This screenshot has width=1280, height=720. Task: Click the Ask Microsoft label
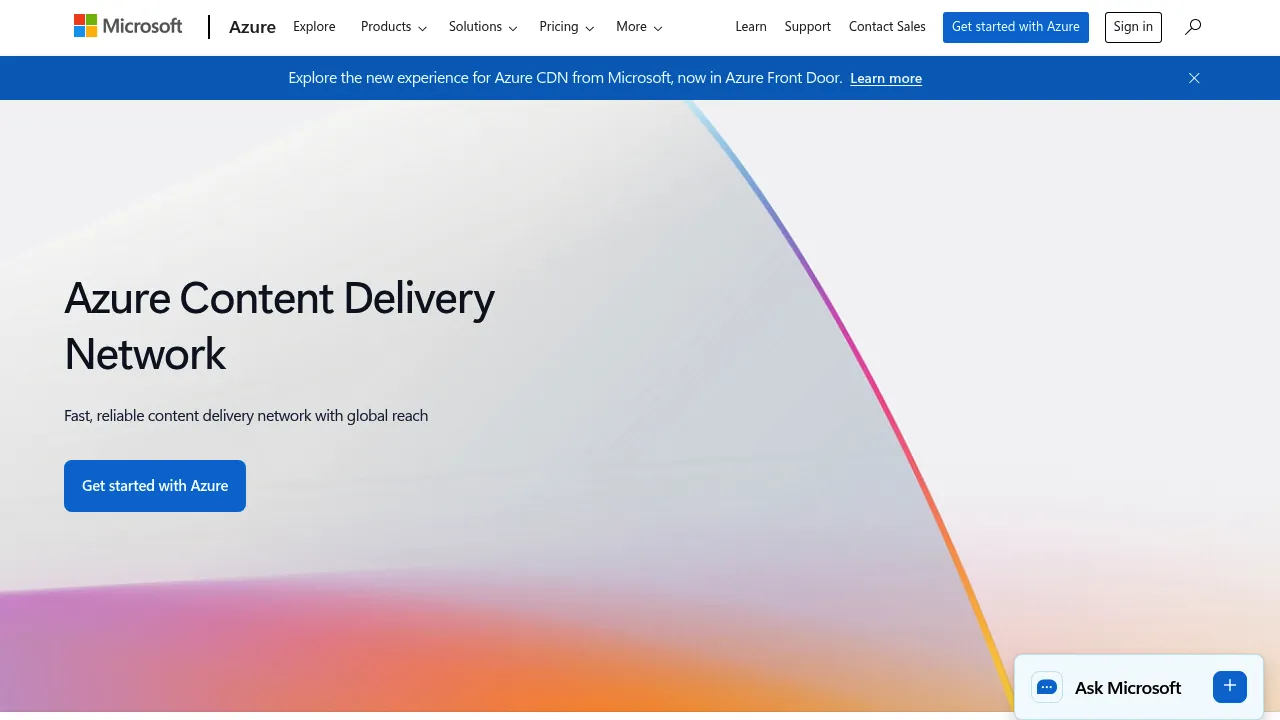tap(1128, 688)
